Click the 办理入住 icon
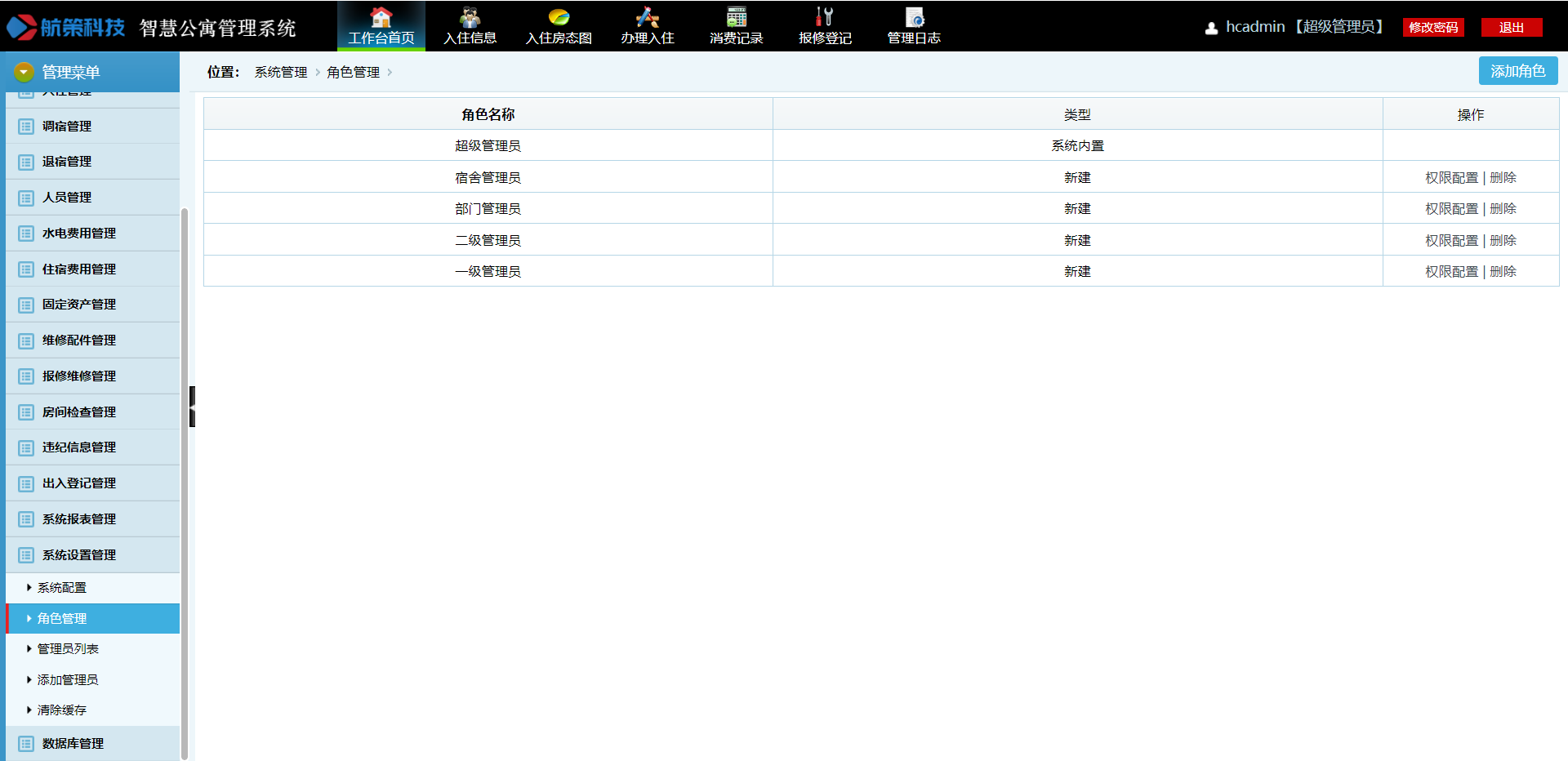1568x761 pixels. 647,17
